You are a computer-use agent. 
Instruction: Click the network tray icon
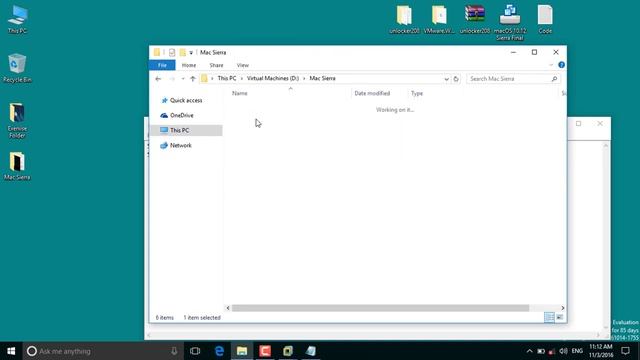coord(552,351)
